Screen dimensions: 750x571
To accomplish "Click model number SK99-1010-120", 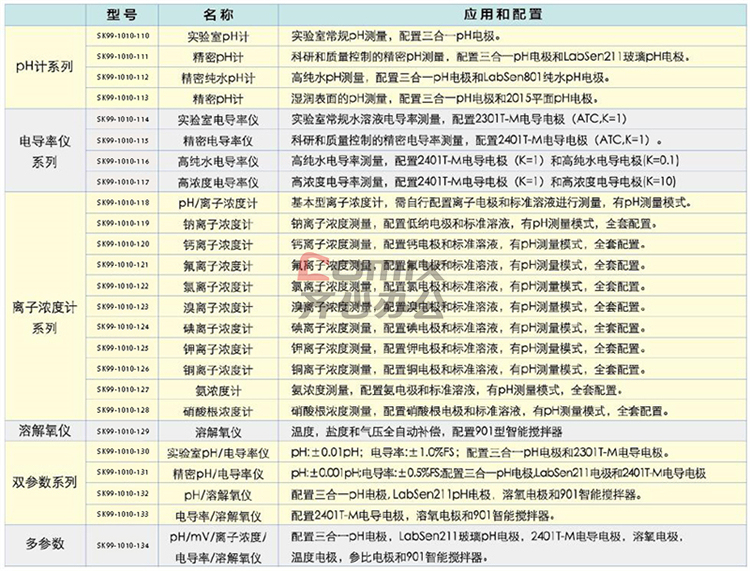I will coord(123,244).
